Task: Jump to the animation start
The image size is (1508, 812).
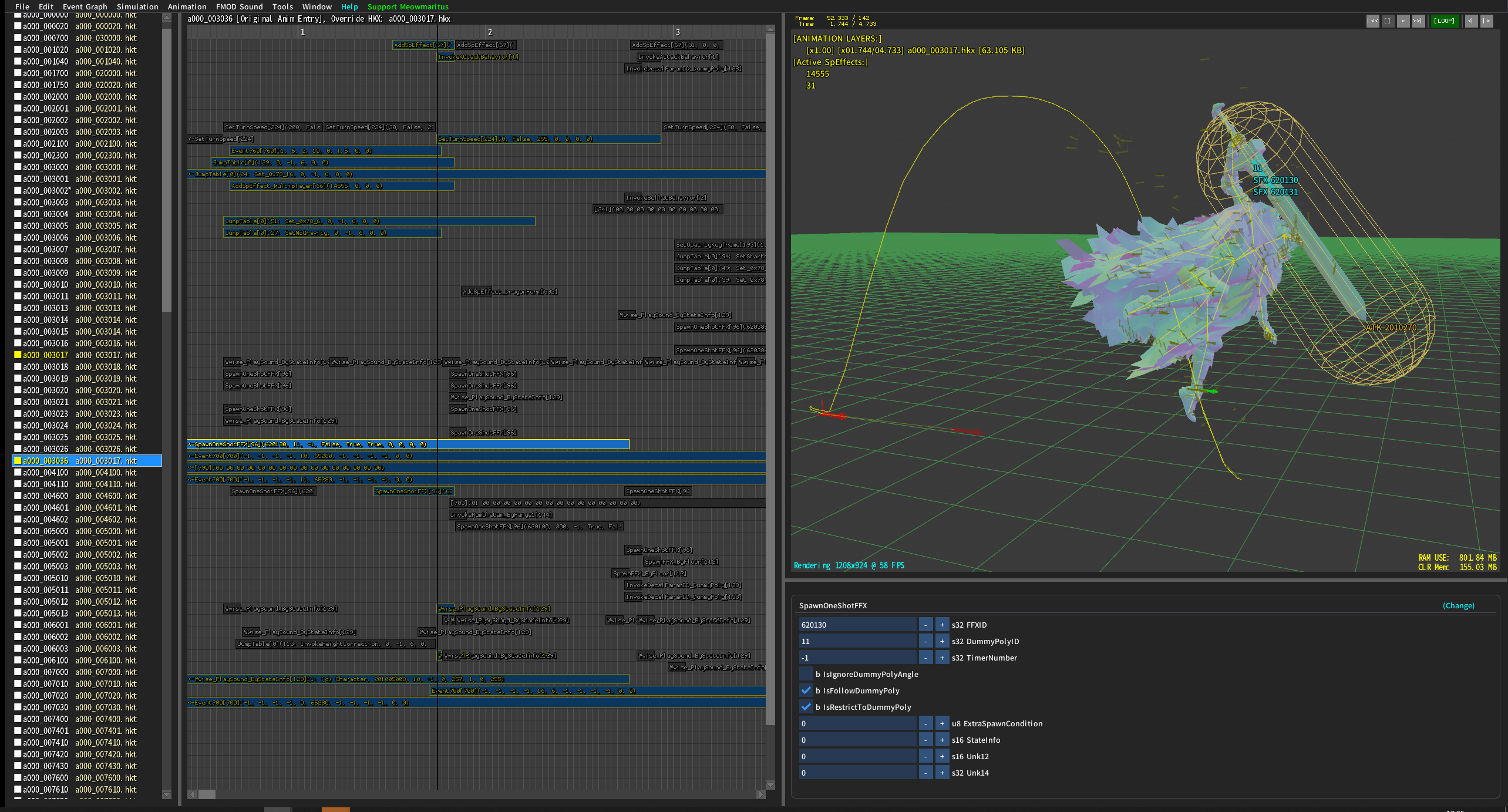Action: click(1372, 21)
